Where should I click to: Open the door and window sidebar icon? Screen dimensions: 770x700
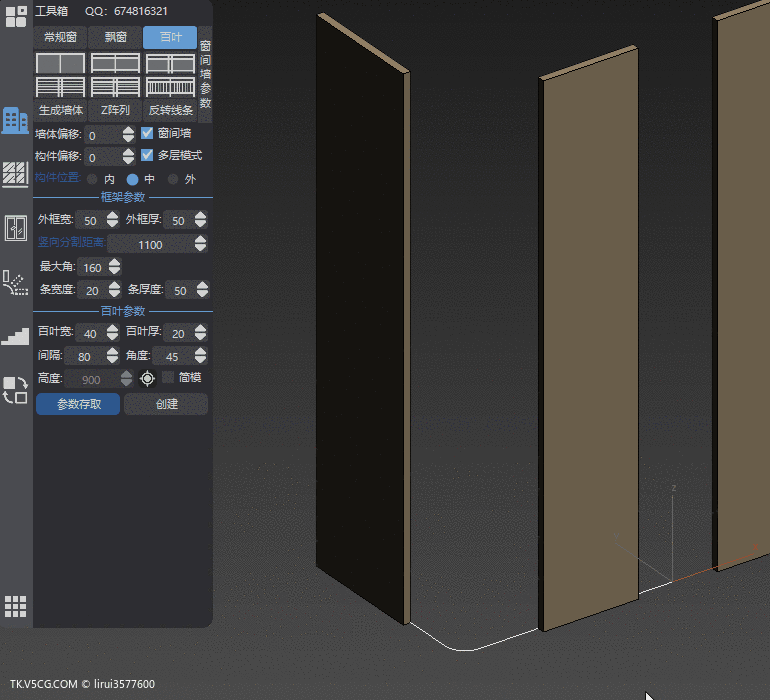[15, 228]
